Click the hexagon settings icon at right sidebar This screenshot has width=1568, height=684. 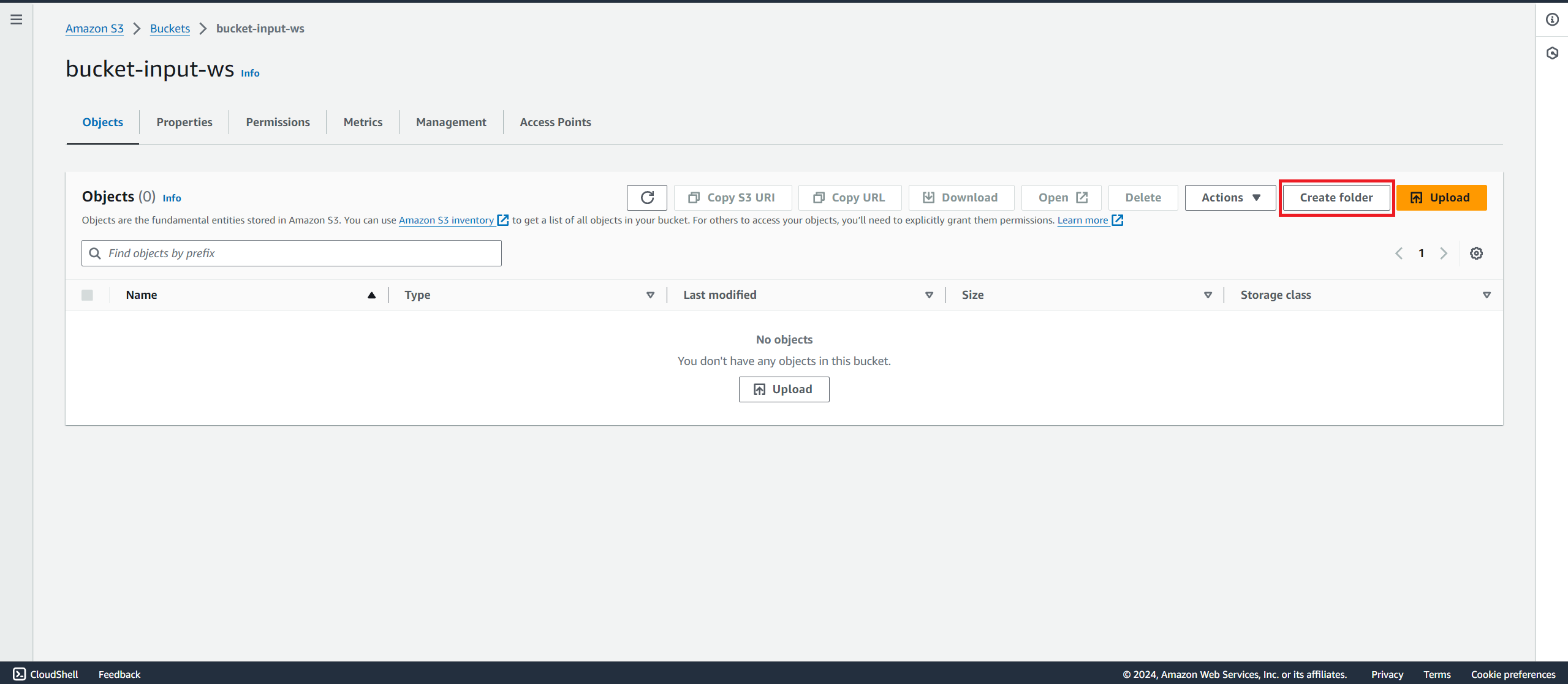[x=1552, y=53]
